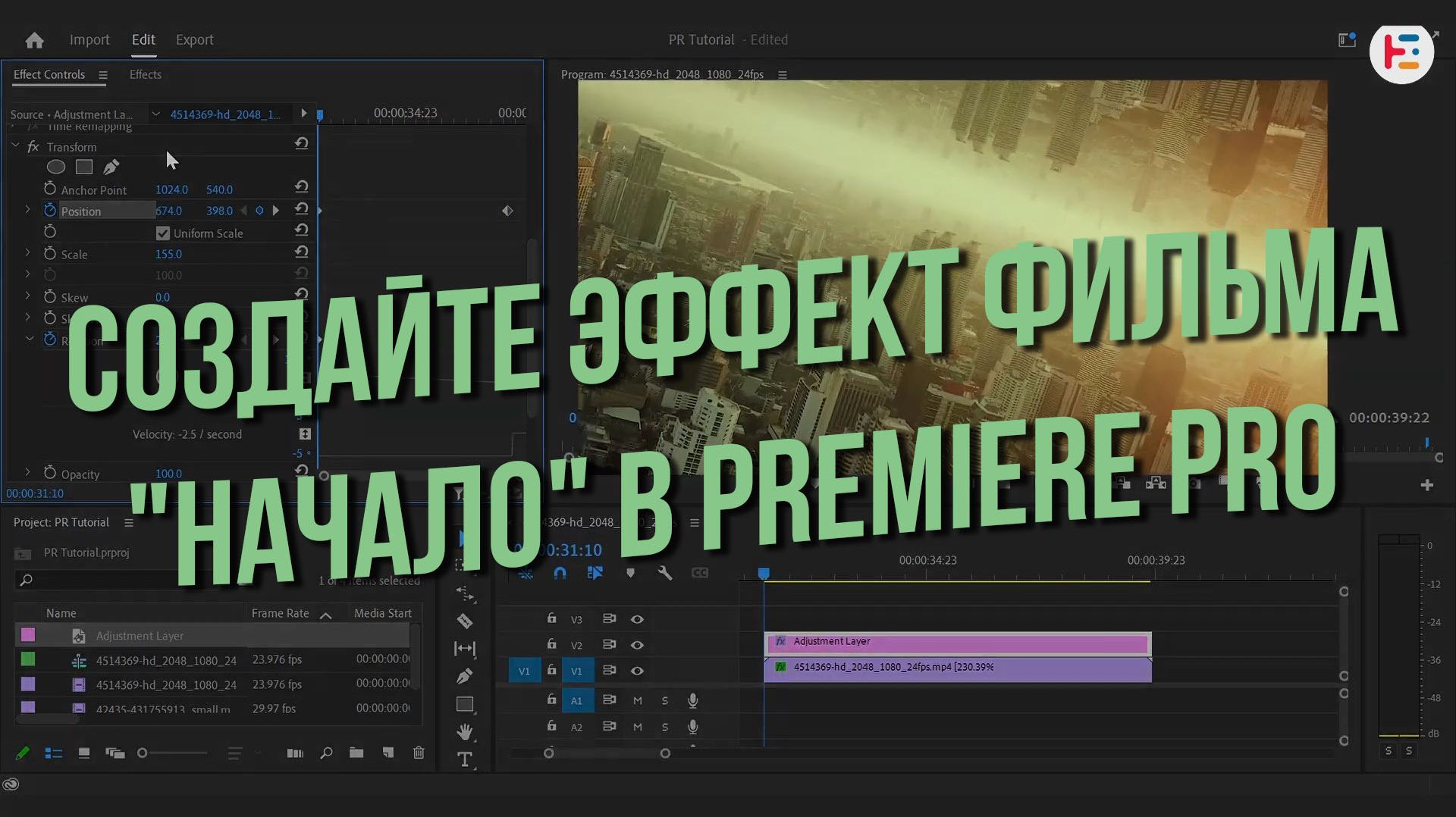Image resolution: width=1456 pixels, height=817 pixels.
Task: Open Effect Controls panel menu
Action: pos(103,75)
